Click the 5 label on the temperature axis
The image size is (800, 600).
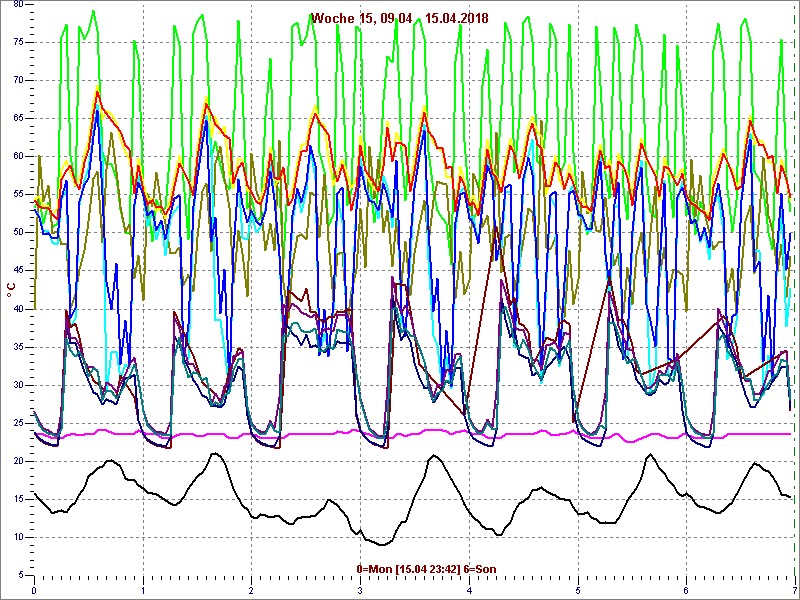point(21,575)
